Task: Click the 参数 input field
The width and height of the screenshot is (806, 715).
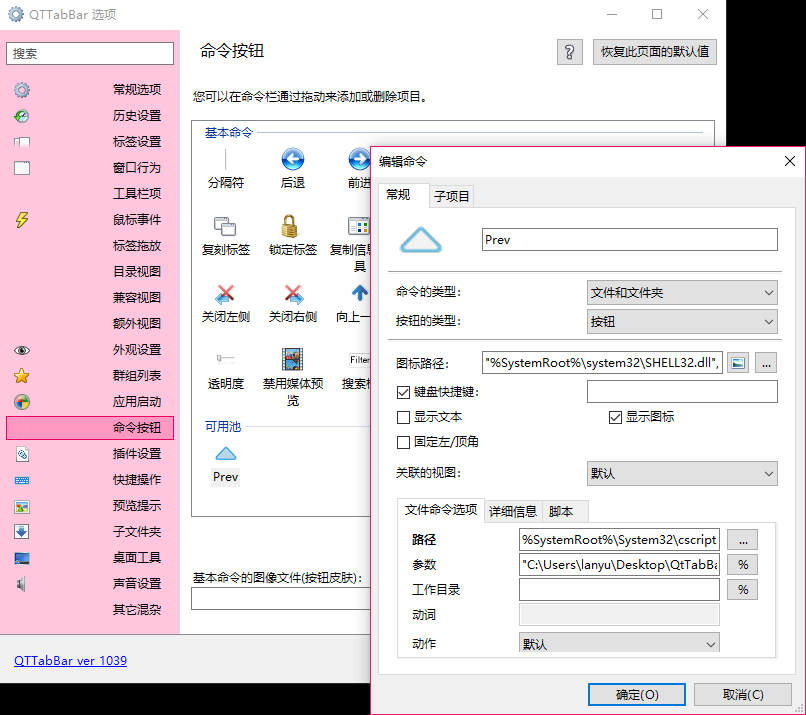Action: pyautogui.click(x=619, y=565)
